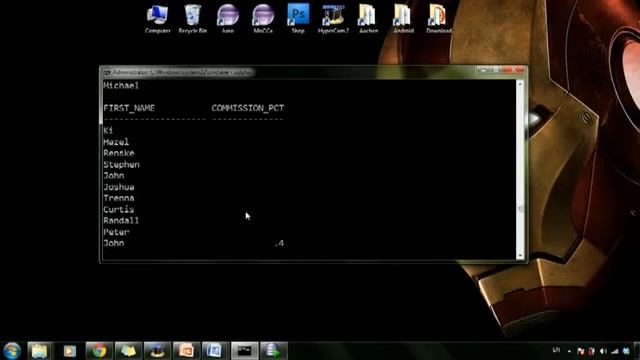Click the name Peter in the list
The width and height of the screenshot is (640, 360).
[x=116, y=232]
